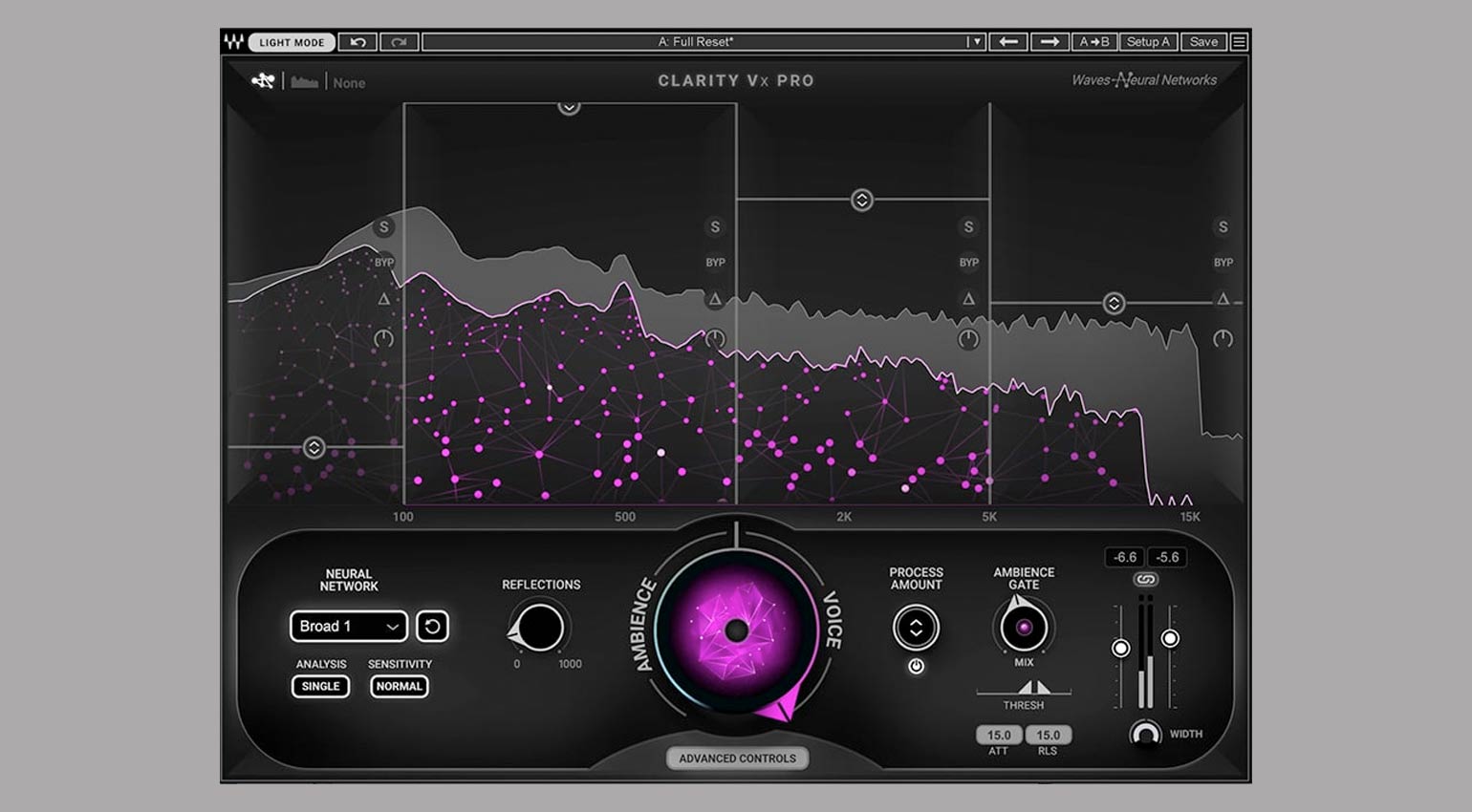Toggle the NORMAL sensitivity button

[x=399, y=686]
